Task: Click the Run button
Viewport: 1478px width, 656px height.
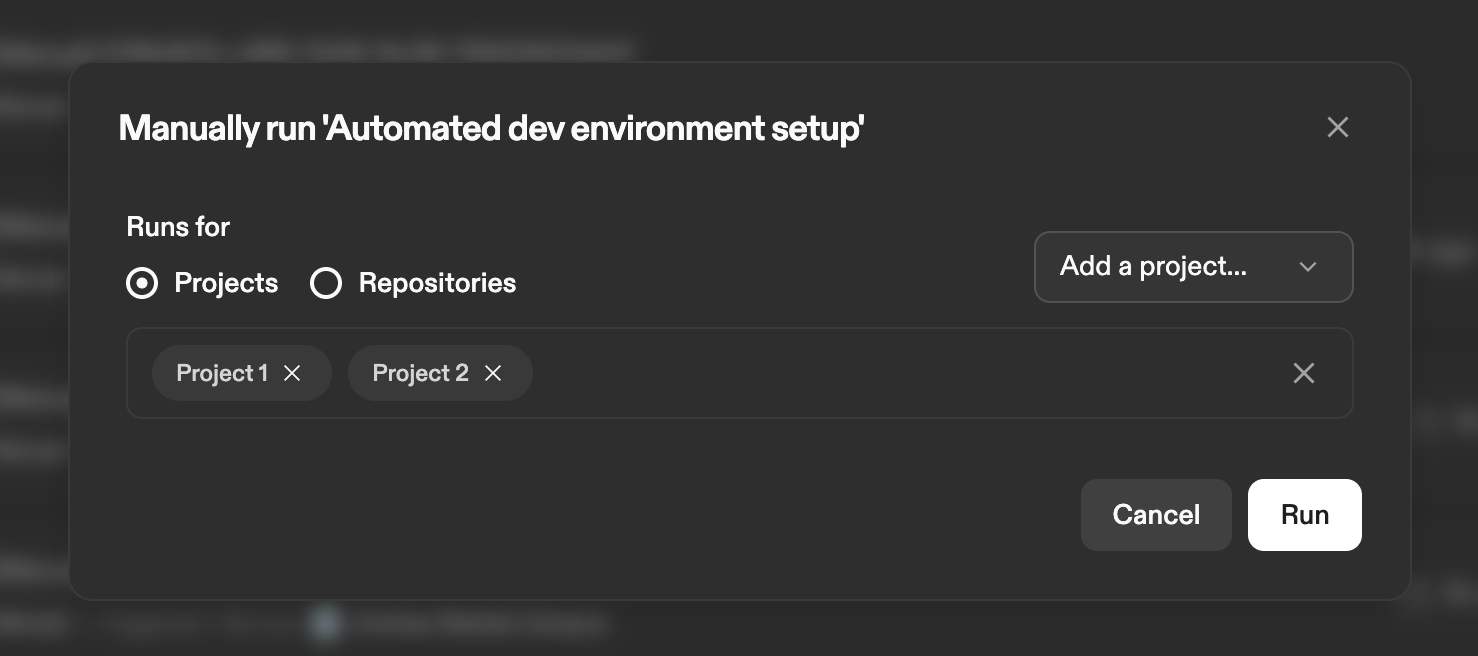Action: (x=1304, y=515)
